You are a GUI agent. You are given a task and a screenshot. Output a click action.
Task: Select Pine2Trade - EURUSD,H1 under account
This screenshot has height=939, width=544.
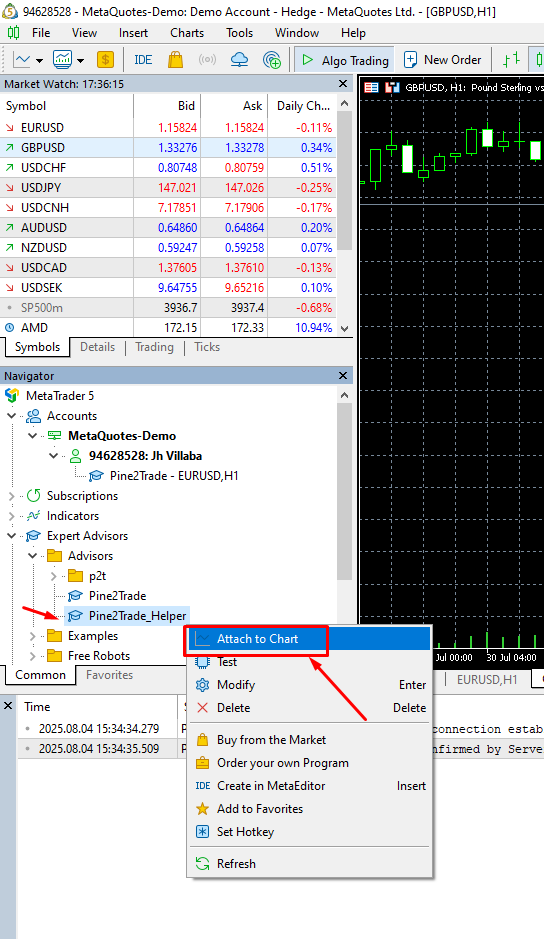(x=174, y=475)
